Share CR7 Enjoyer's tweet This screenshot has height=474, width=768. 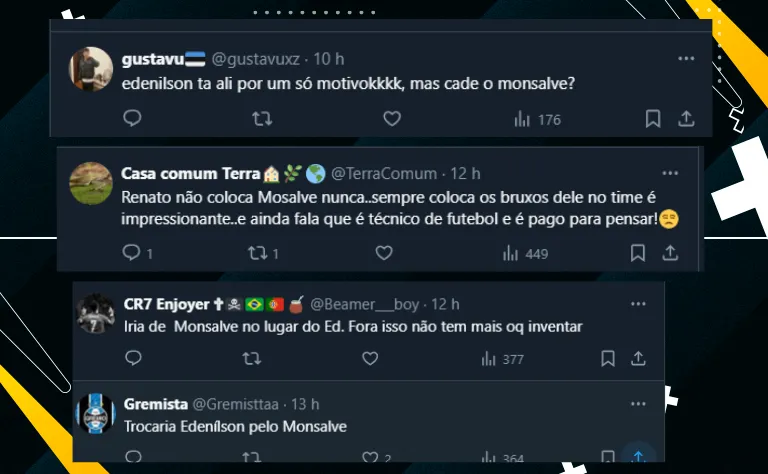[638, 358]
